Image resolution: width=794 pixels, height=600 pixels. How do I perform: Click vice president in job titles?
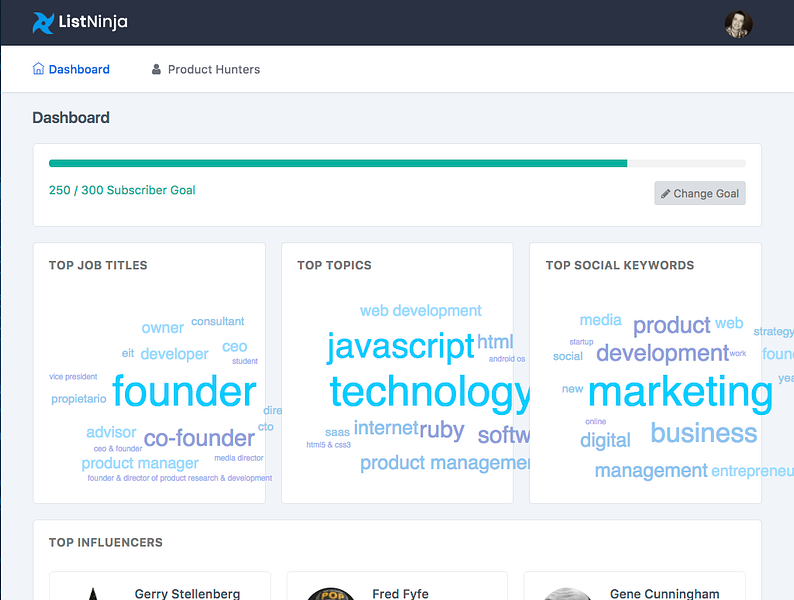(x=73, y=376)
